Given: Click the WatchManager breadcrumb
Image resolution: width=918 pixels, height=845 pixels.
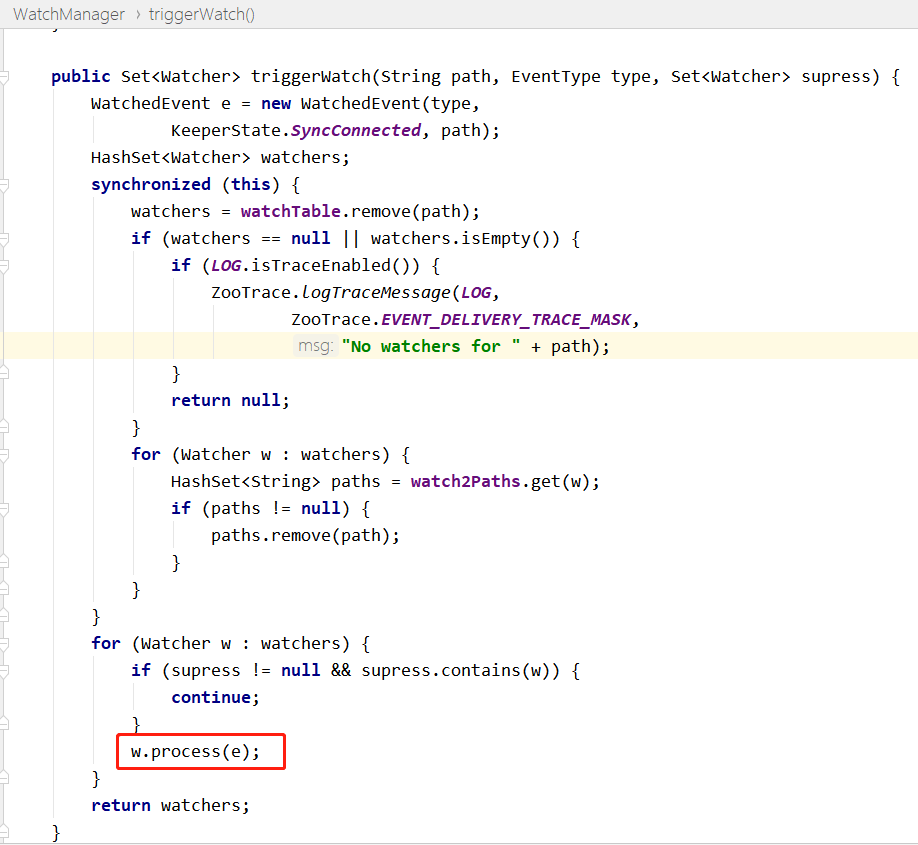Looking at the screenshot, I should (68, 14).
